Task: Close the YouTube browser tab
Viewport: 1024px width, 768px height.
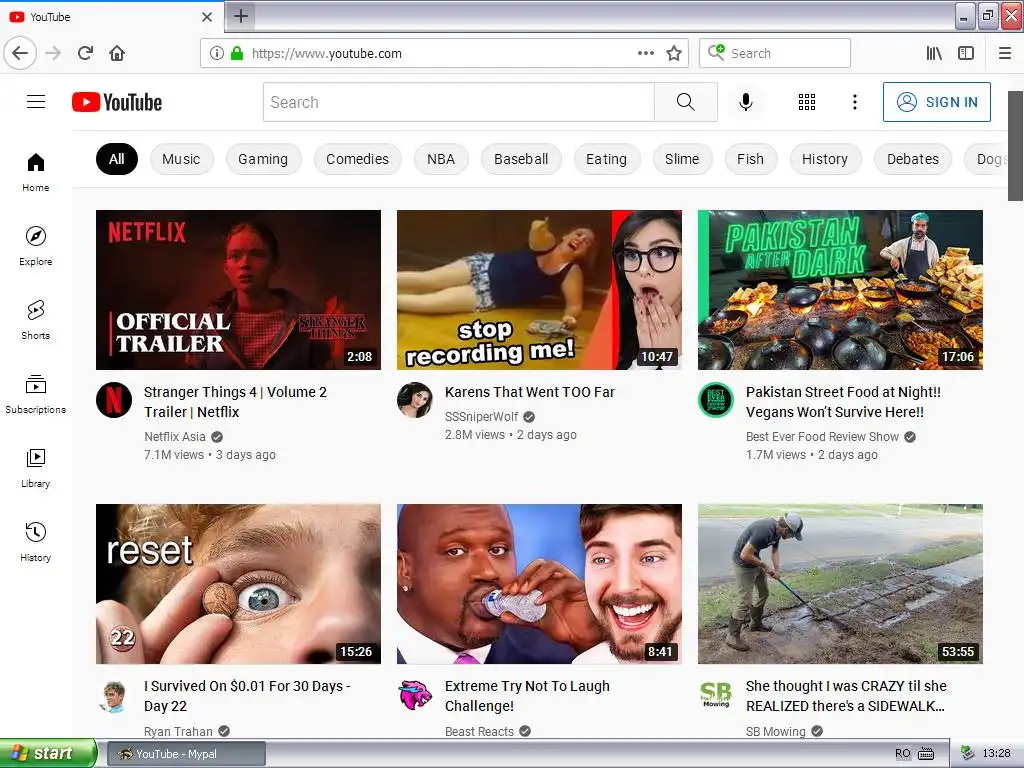Action: click(206, 17)
